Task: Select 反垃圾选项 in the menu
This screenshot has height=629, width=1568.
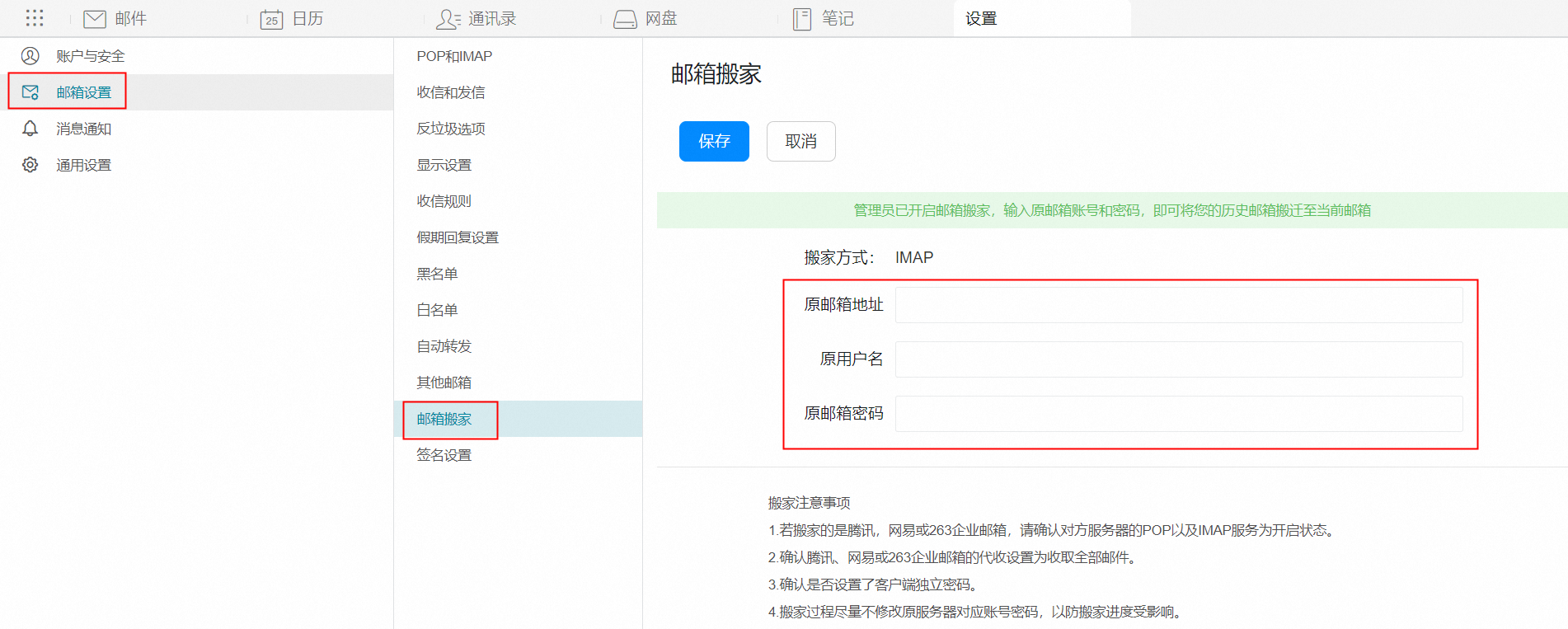Action: pyautogui.click(x=451, y=129)
